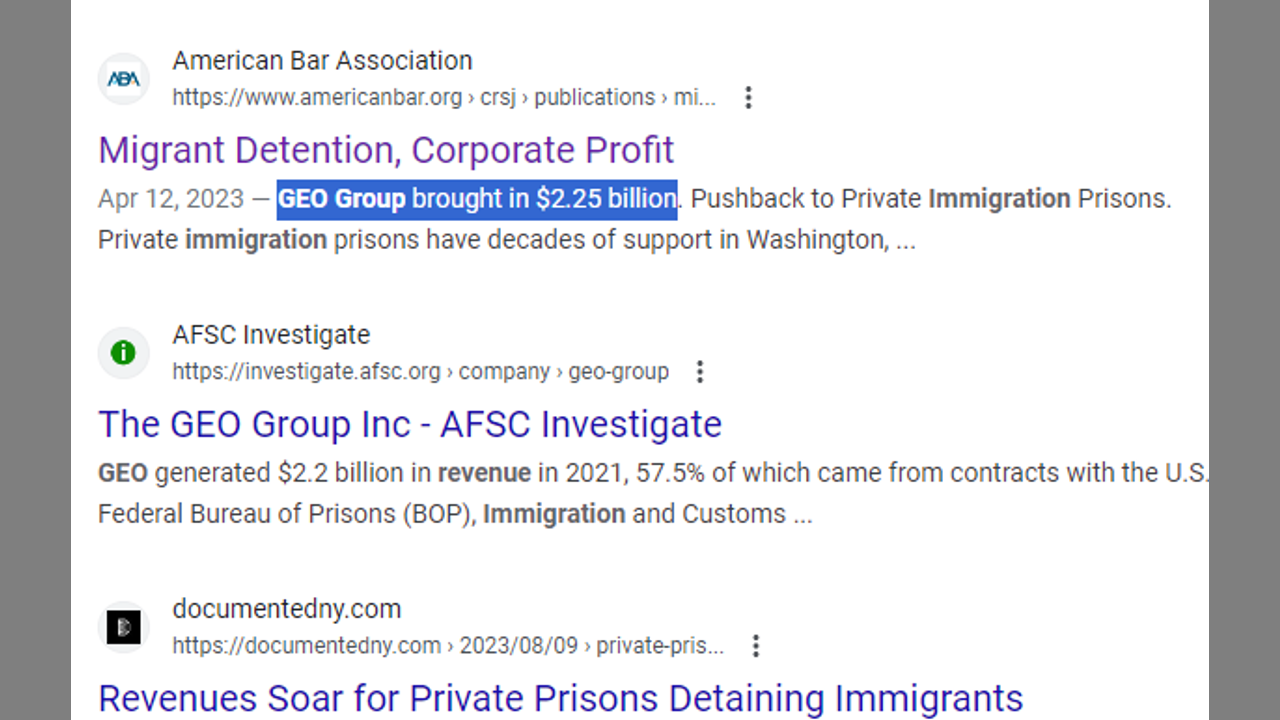Viewport: 1280px width, 720px height.
Task: Open the three-dot options for the AFSC Investigate result
Action: click(700, 372)
